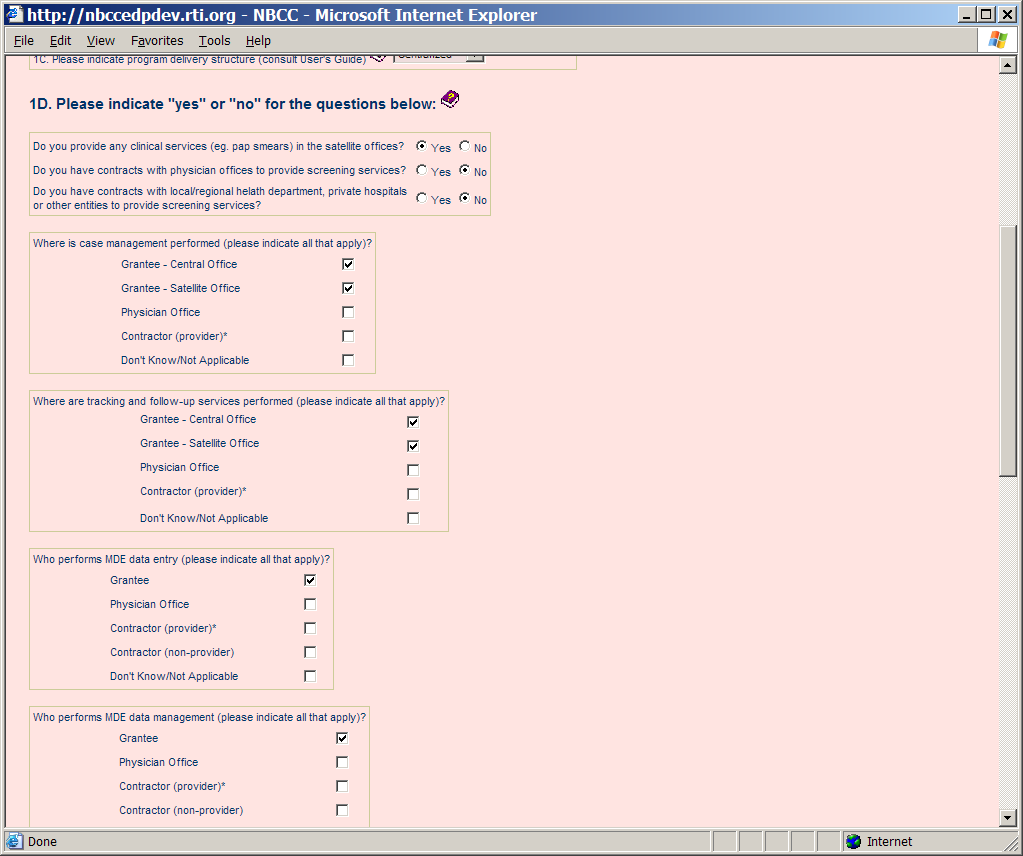The width and height of the screenshot is (1023, 856).
Task: Check Physician Office for MDE data management
Action: (342, 762)
